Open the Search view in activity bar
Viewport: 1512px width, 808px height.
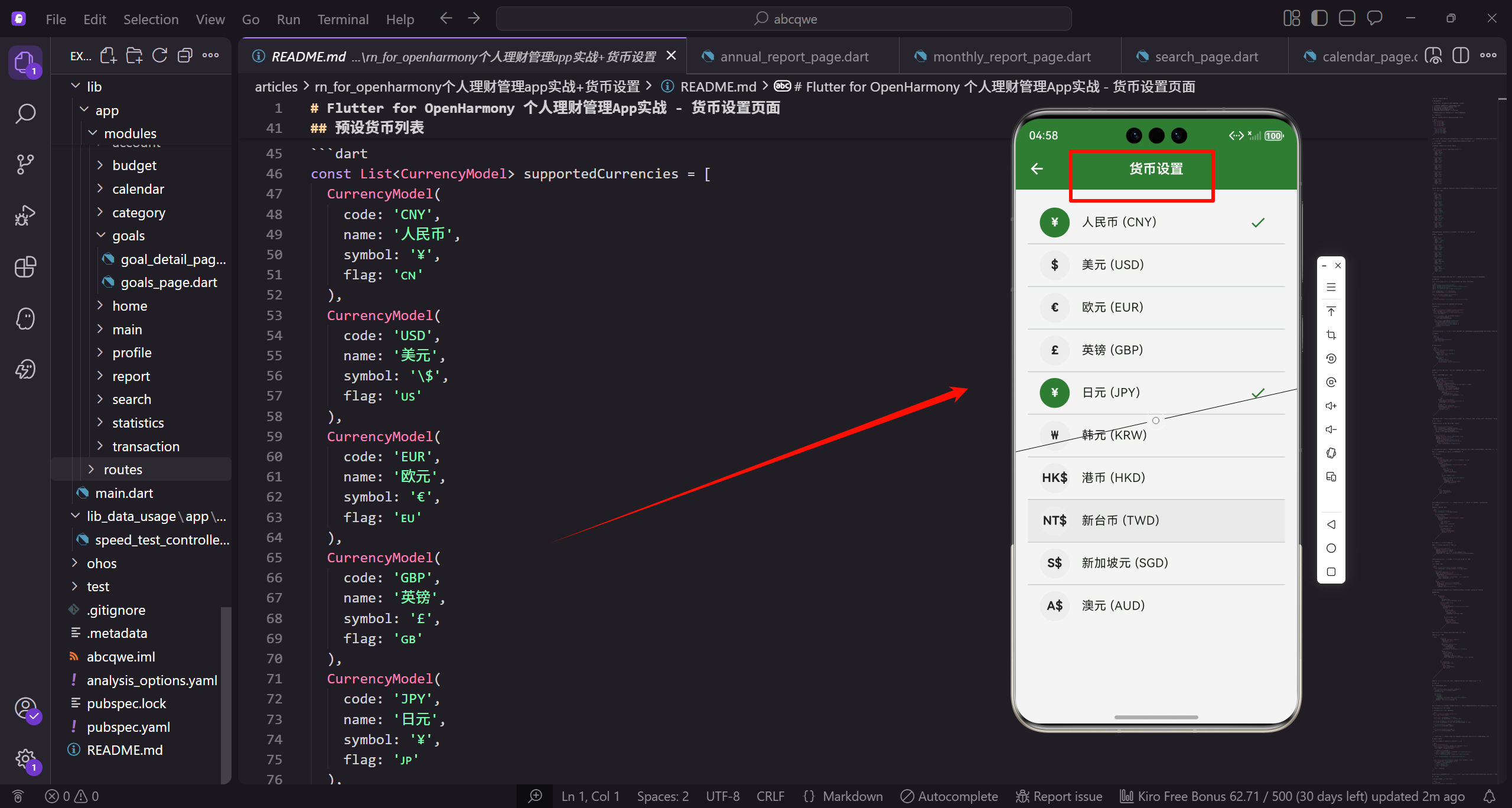25,113
